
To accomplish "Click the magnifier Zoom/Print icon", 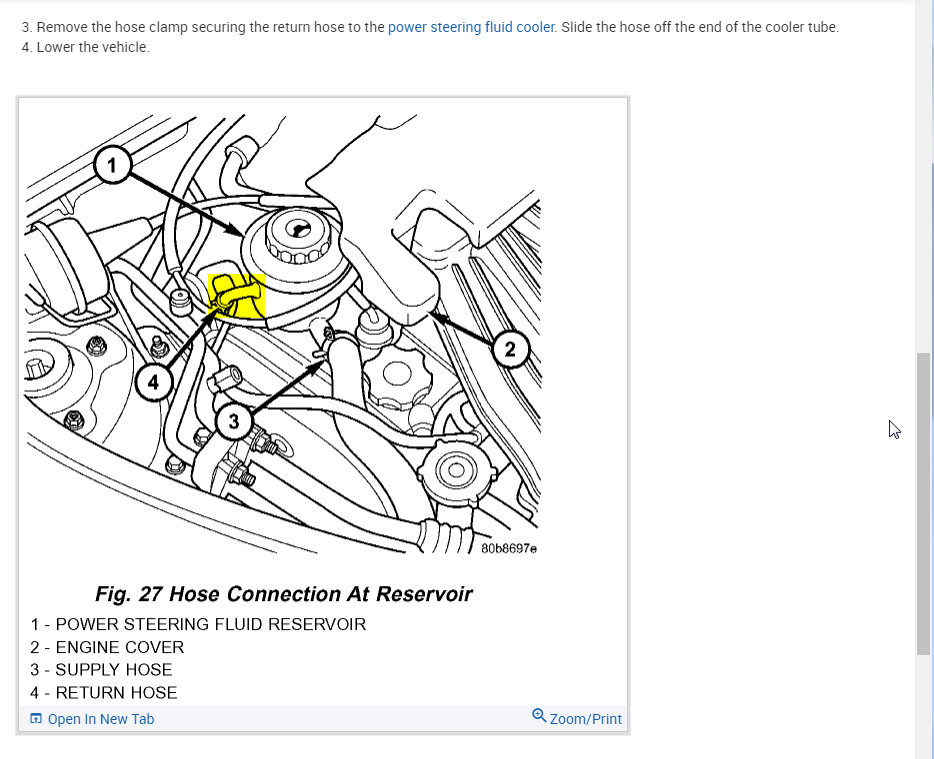I will [x=538, y=716].
